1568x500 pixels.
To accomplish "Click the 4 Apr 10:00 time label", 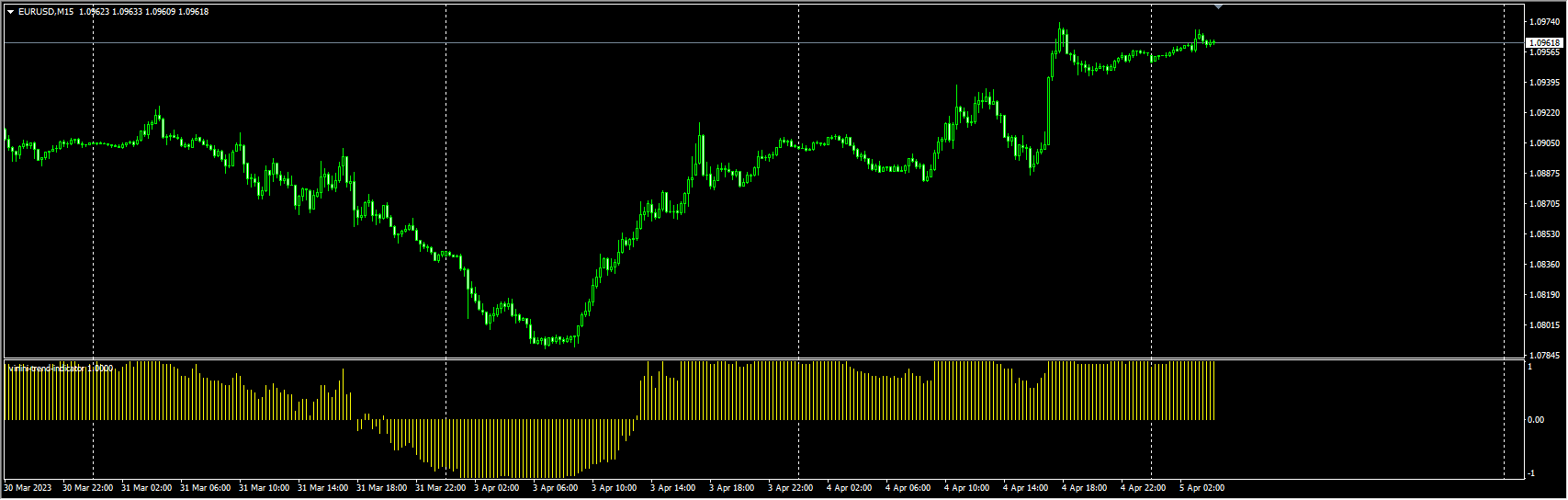I will (966, 488).
